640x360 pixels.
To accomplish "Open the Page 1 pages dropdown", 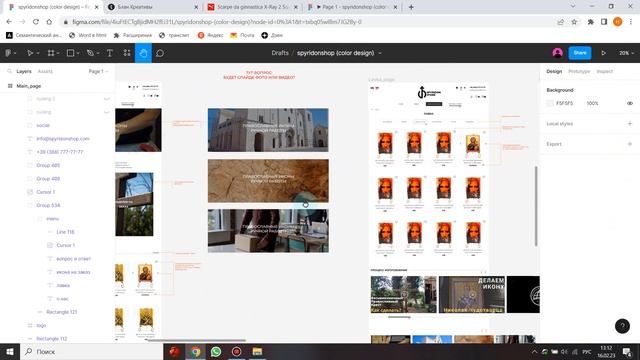I will point(98,71).
